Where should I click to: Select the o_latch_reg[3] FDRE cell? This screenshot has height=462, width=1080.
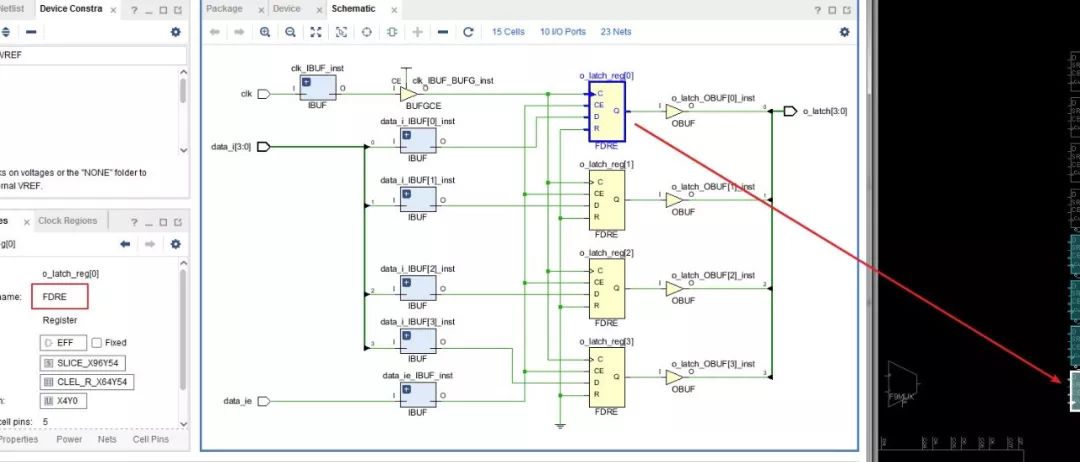pos(607,377)
